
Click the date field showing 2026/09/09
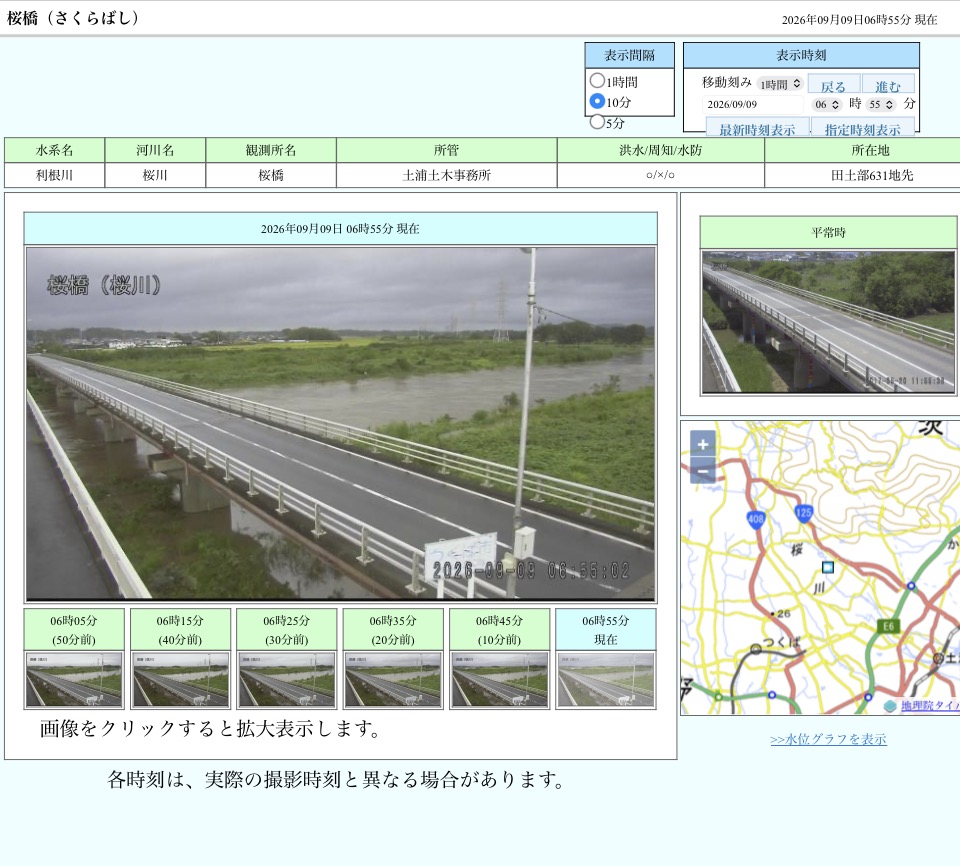tap(752, 105)
